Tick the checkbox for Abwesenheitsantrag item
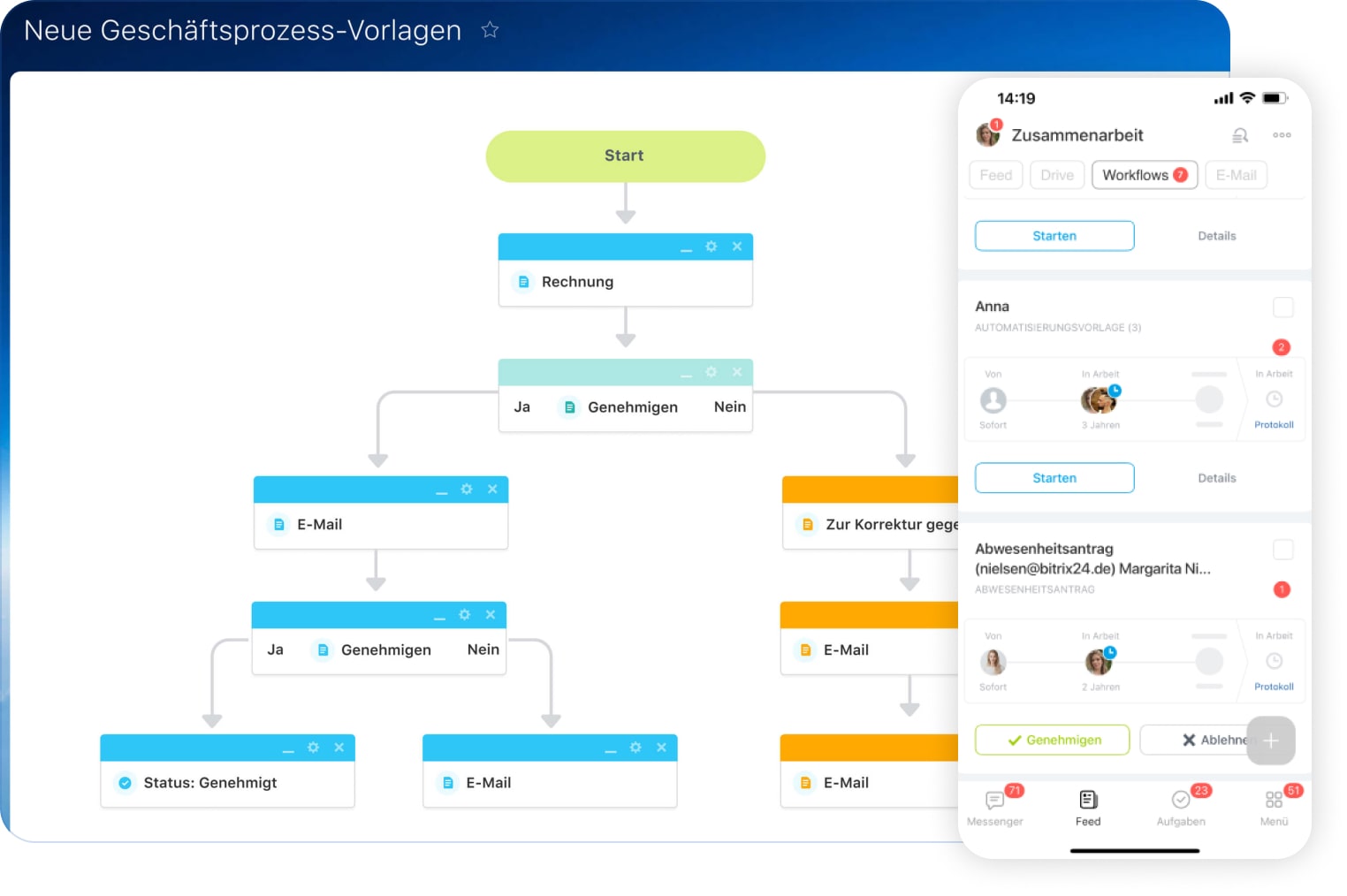 coord(1282,550)
